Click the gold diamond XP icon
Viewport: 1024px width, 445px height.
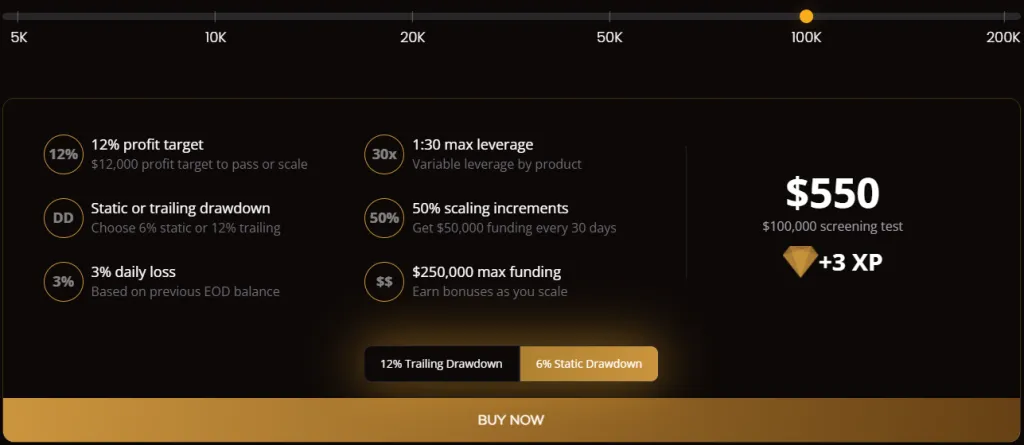(798, 262)
